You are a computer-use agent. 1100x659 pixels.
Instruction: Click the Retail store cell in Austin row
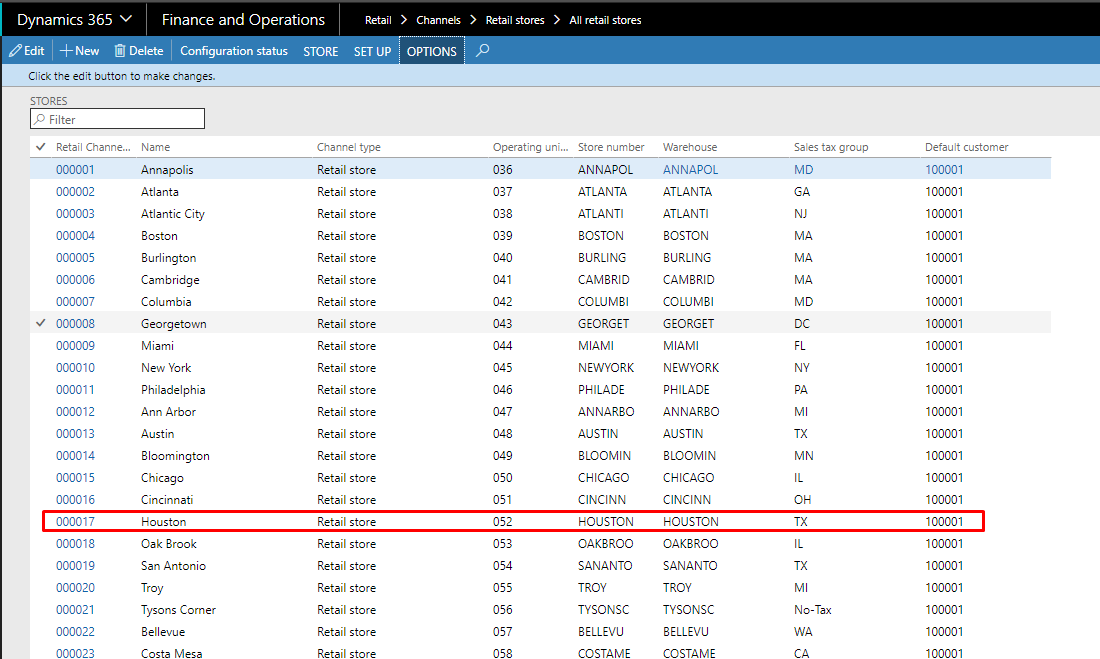point(347,434)
